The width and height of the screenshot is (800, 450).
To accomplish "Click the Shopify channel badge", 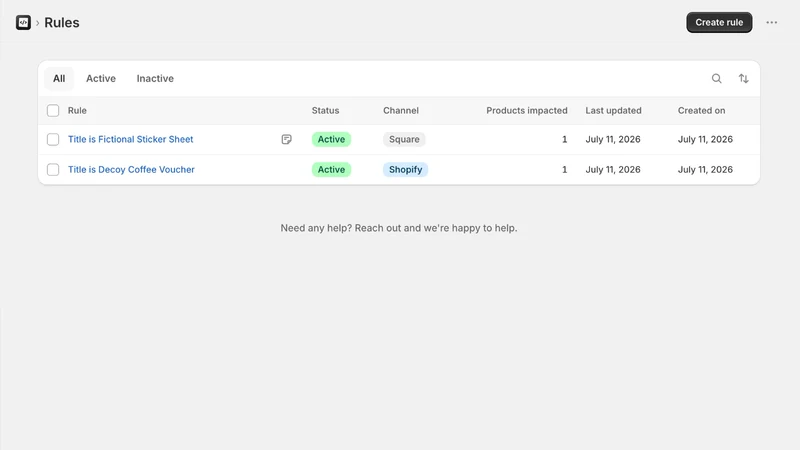I will tap(406, 169).
